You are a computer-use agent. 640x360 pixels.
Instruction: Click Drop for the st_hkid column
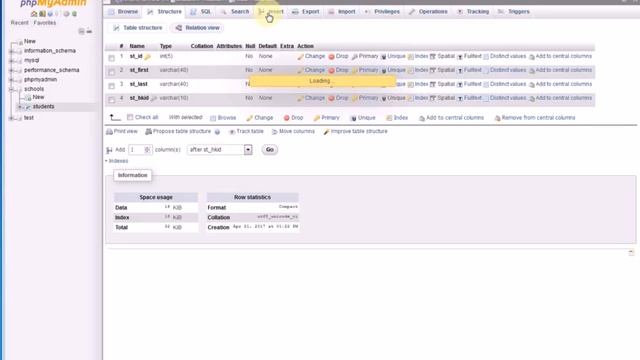[x=338, y=98]
